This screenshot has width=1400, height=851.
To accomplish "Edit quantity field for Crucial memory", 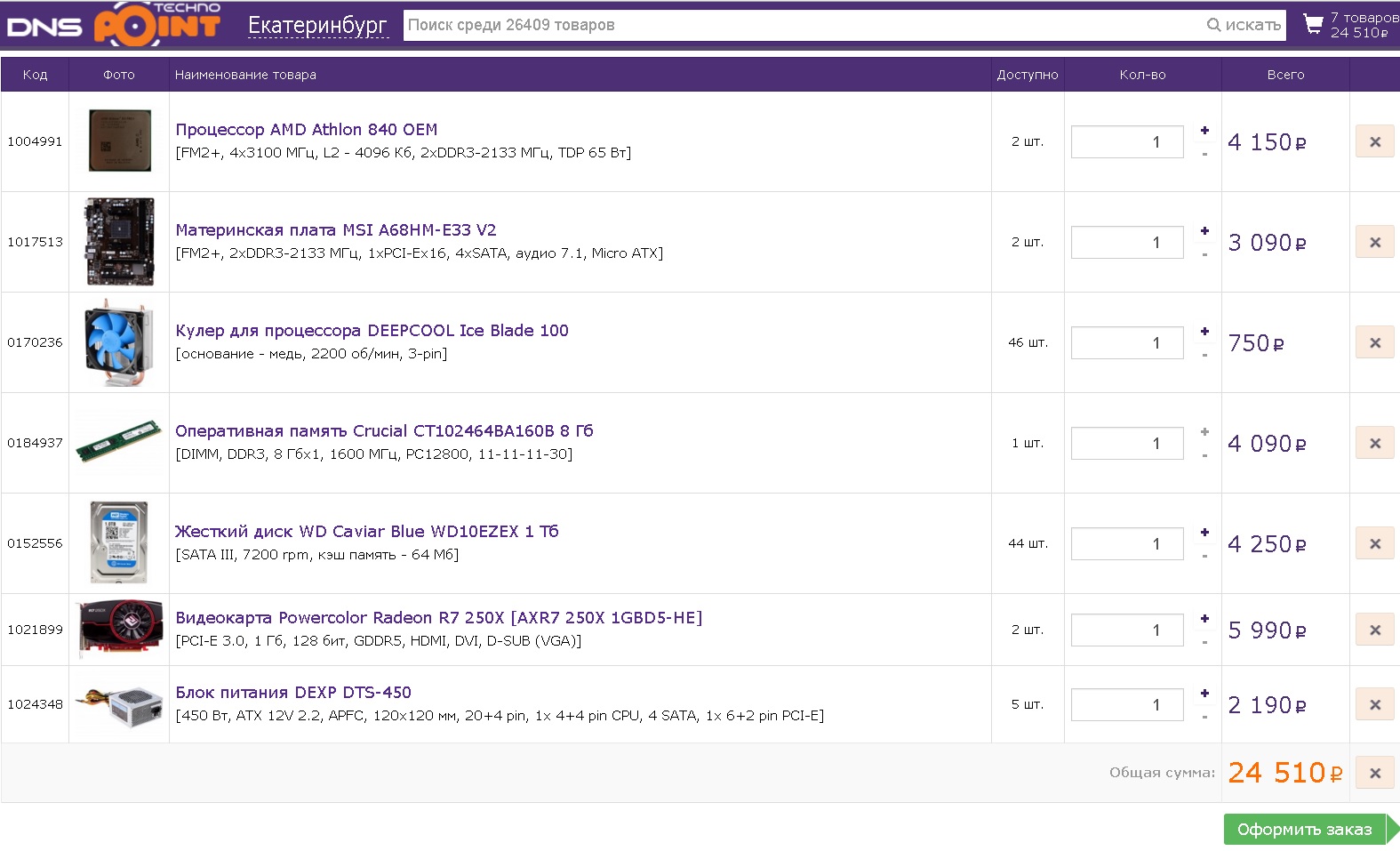I will point(1127,443).
